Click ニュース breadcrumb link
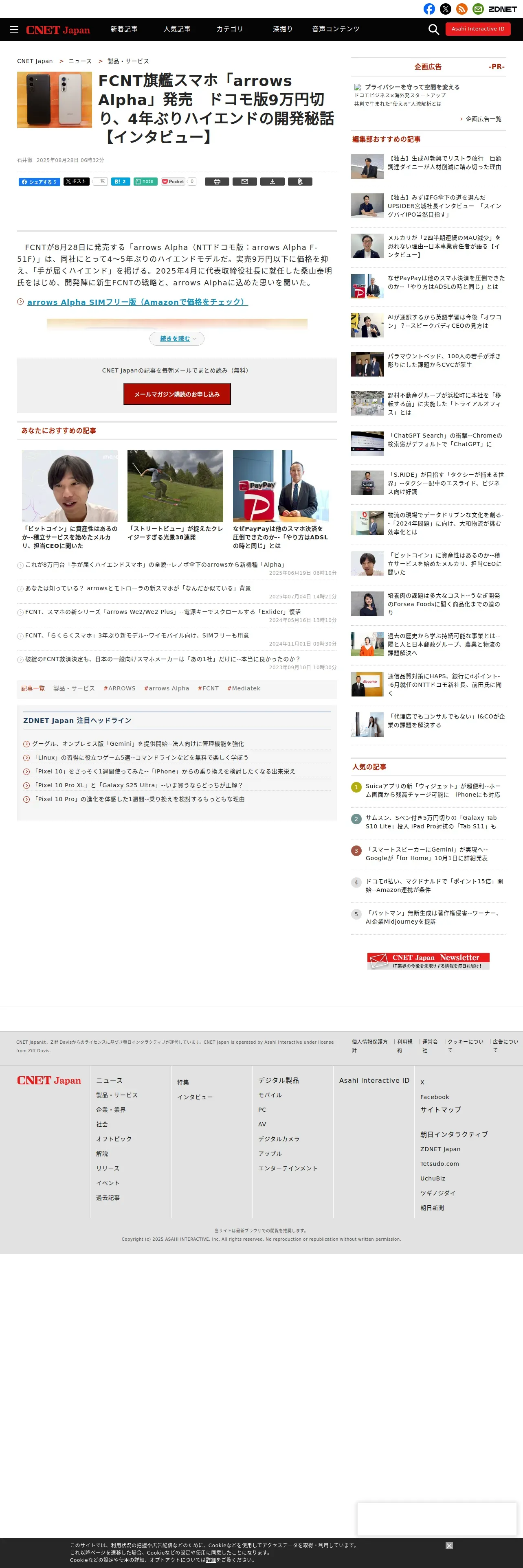Viewport: 523px width, 1568px height. pos(80,61)
